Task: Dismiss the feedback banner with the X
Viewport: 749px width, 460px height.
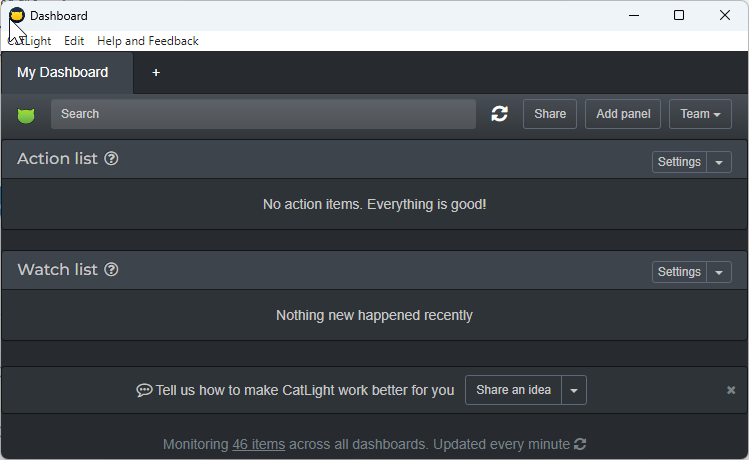Action: pos(731,390)
